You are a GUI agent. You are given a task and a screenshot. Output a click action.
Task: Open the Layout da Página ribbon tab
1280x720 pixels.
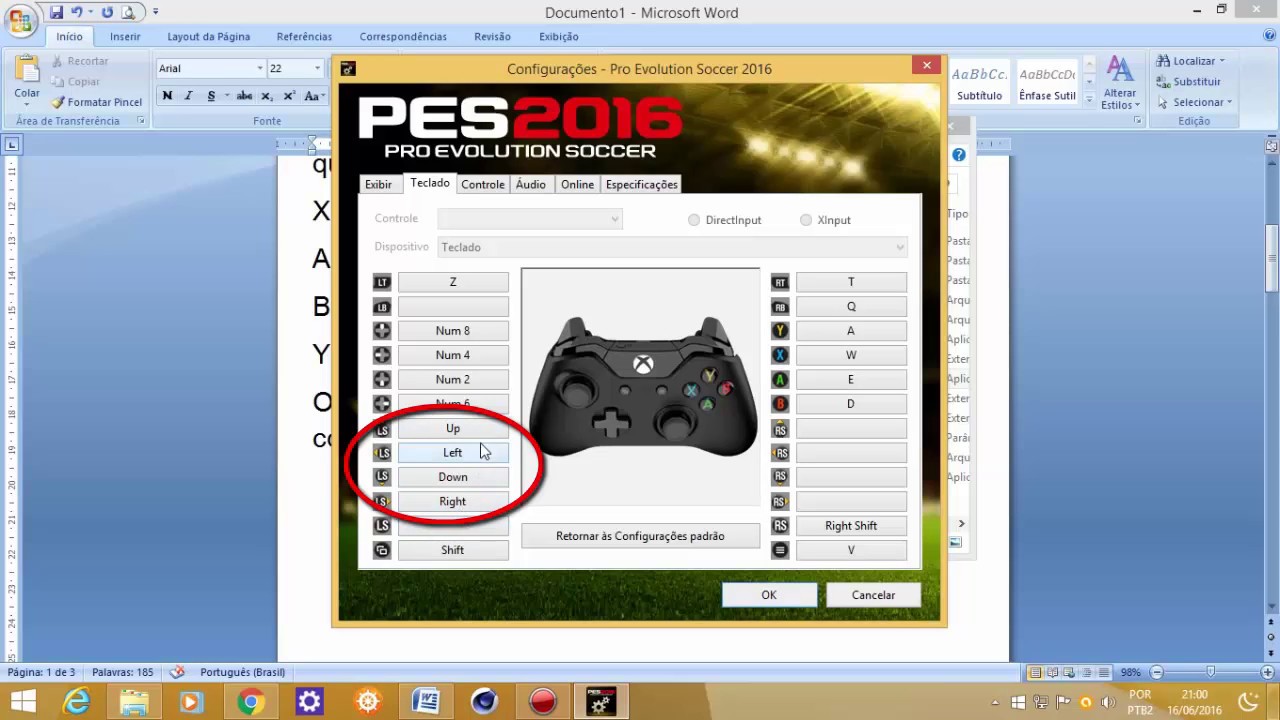208,37
